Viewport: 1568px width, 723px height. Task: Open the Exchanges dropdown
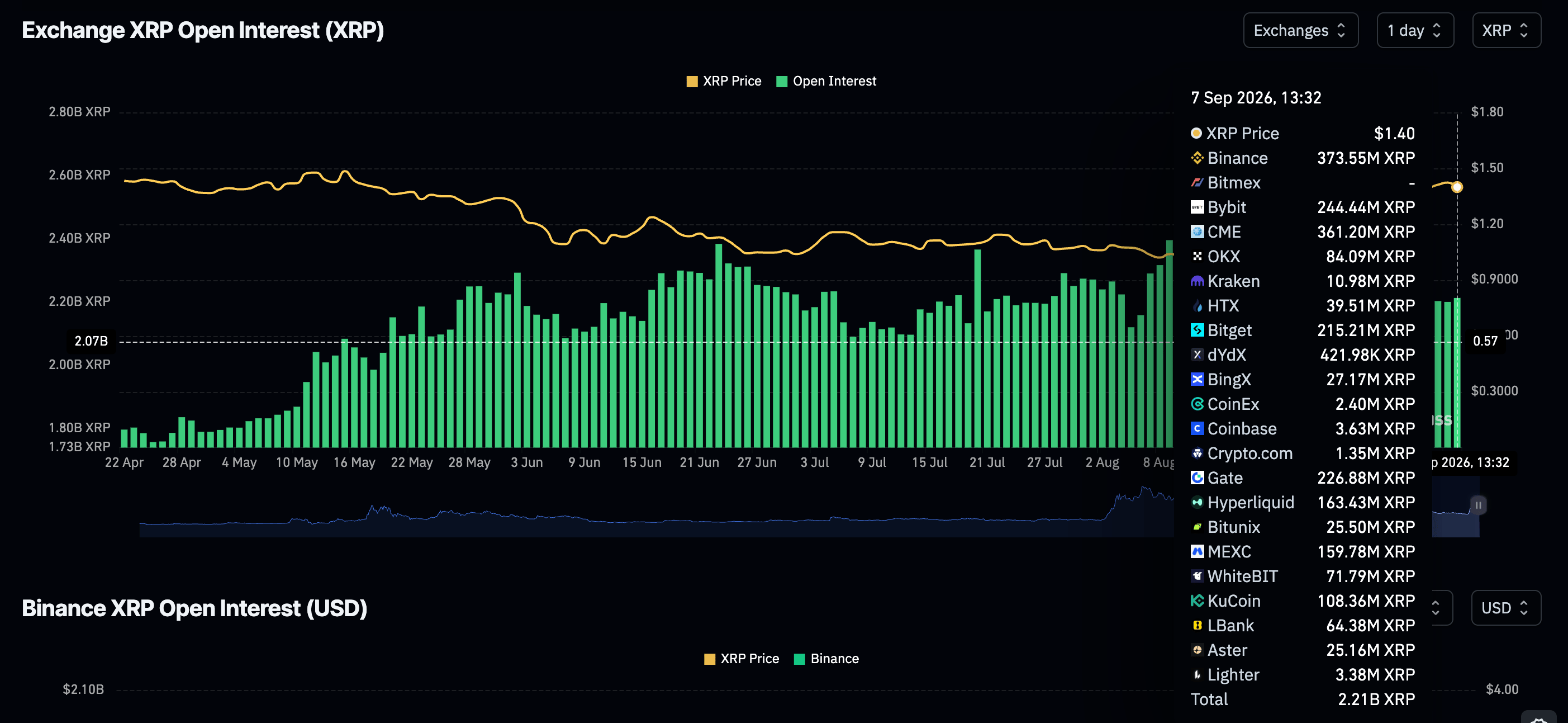(1300, 30)
